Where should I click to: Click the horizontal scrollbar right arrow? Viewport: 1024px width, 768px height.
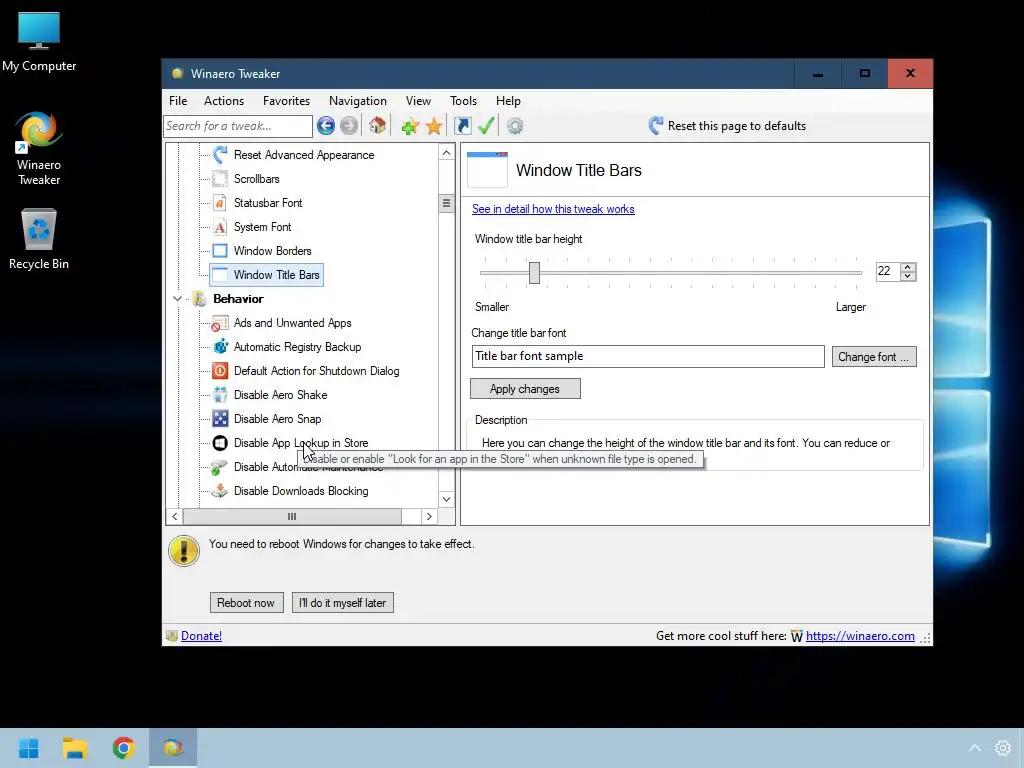click(x=429, y=516)
